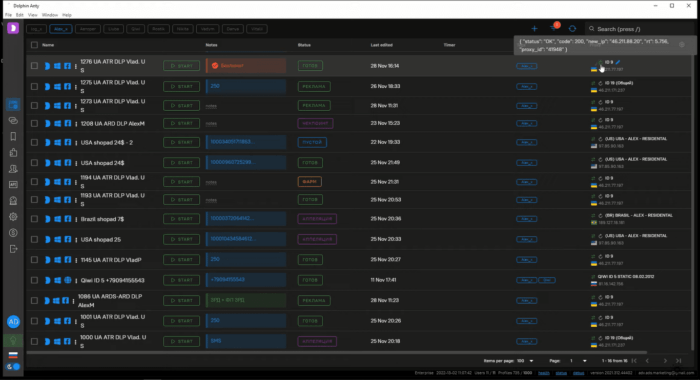
Task: Start the Qiwi ID 5 profile
Action: point(181,280)
